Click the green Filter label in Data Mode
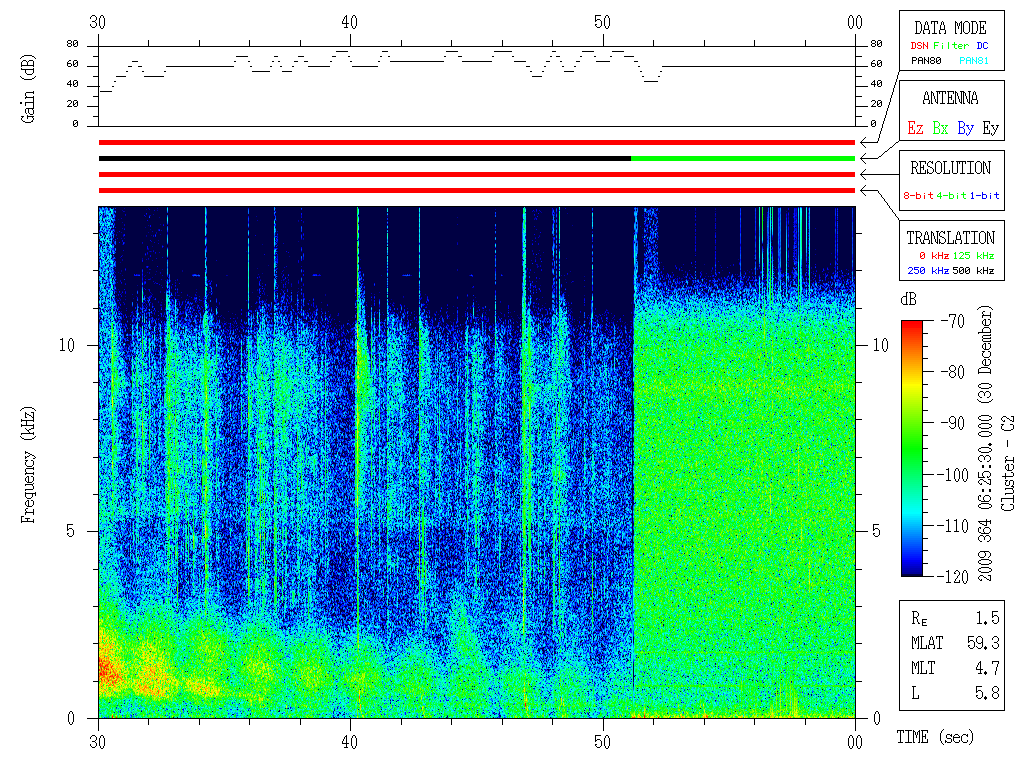Screen dimensions: 1024x768 (x=951, y=46)
